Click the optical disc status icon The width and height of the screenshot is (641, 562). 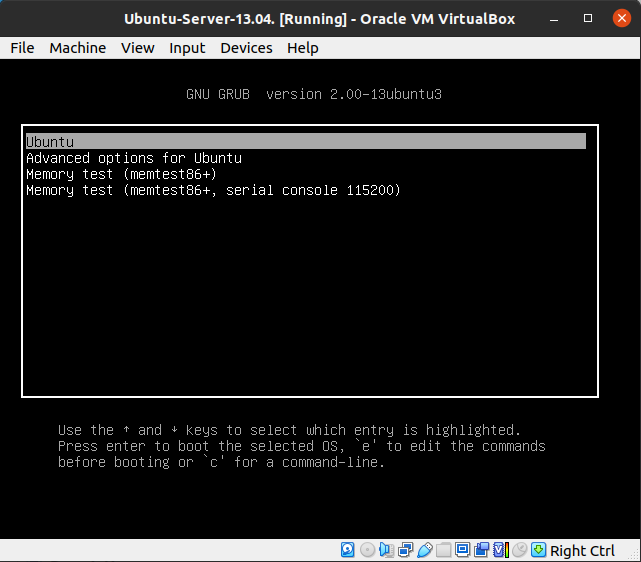click(x=367, y=550)
